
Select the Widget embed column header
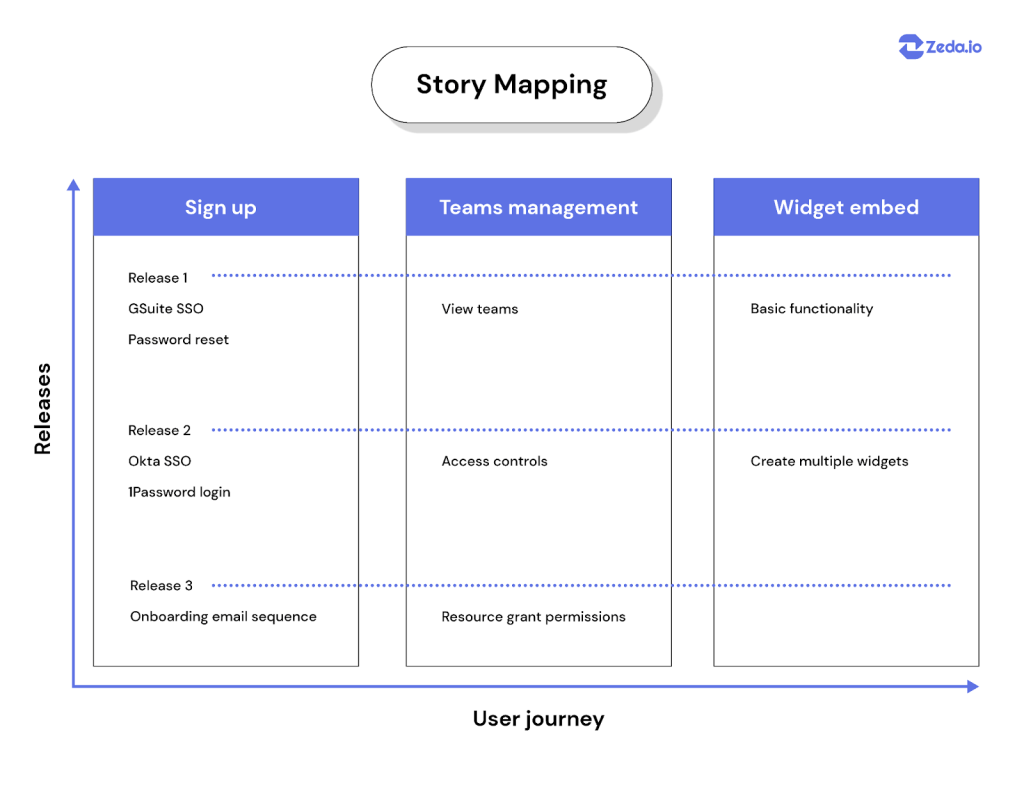pos(846,207)
